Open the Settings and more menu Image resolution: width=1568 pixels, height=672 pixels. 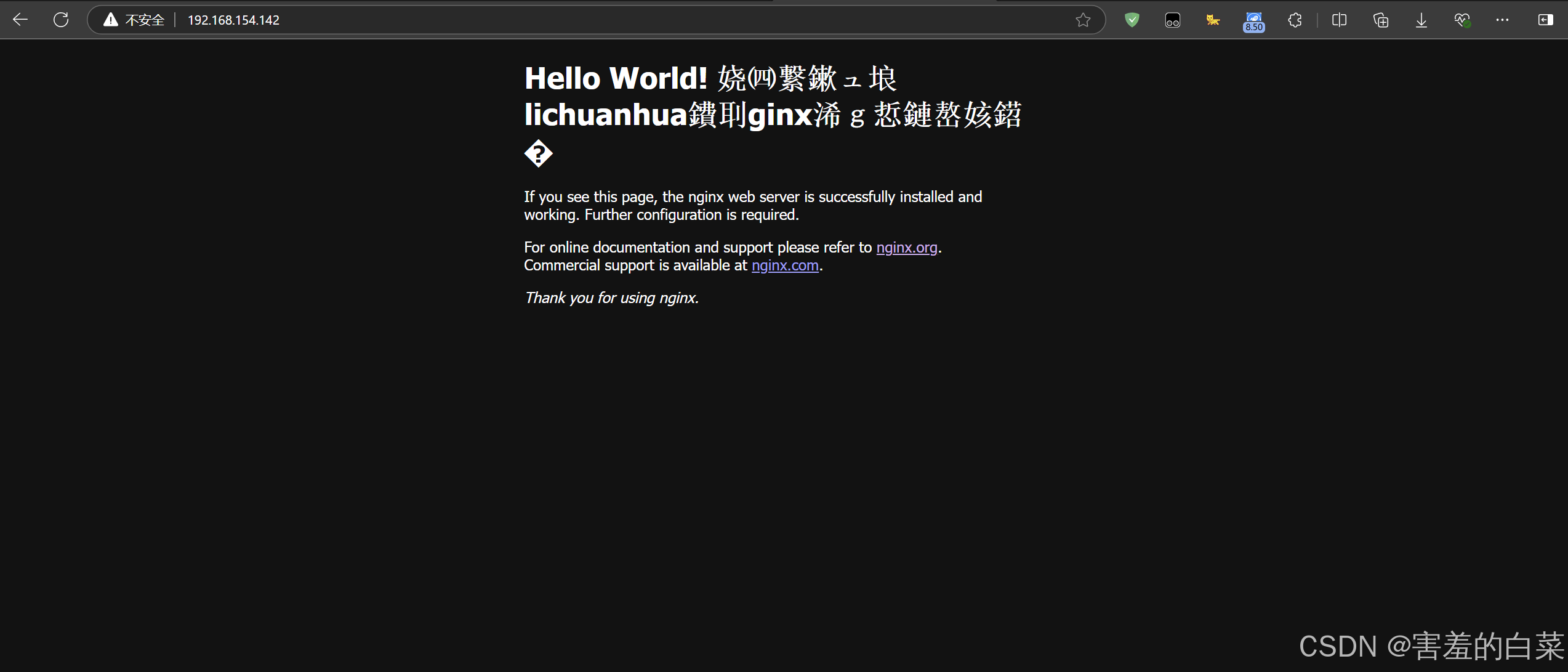coord(1502,20)
